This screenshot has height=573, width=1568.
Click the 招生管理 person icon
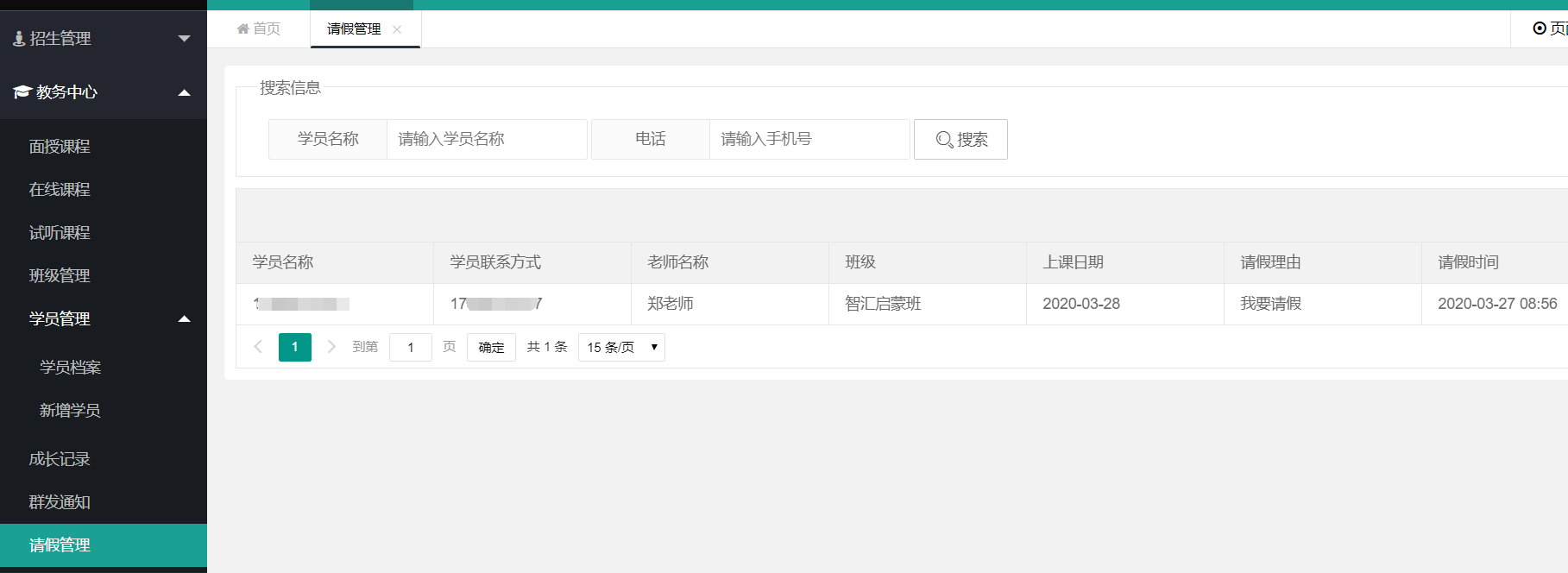pos(19,39)
